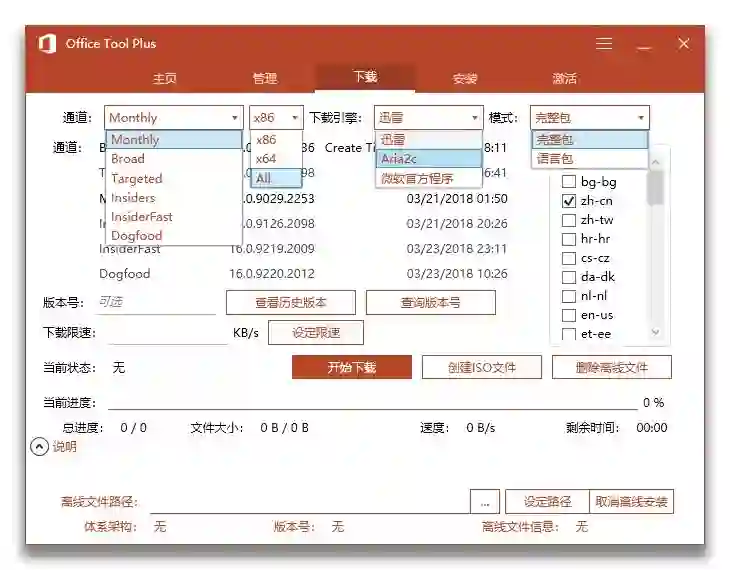Select 完整包 mode option

pyautogui.click(x=590, y=139)
